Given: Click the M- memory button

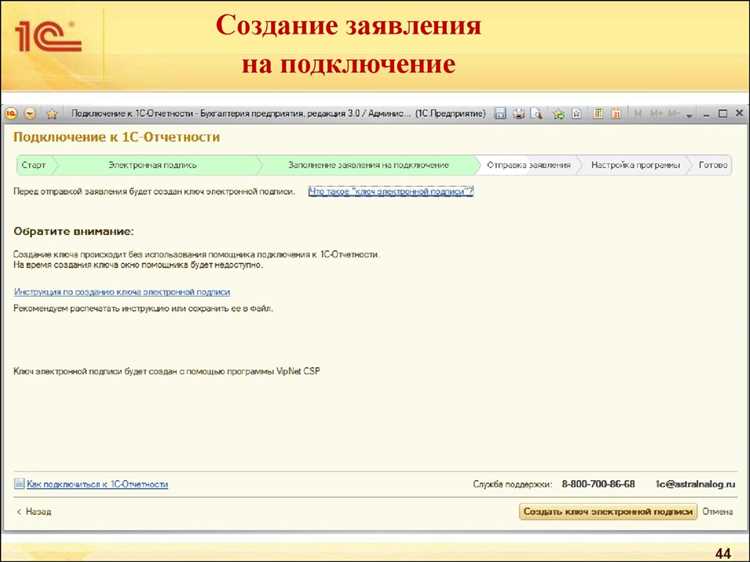Looking at the screenshot, I should click(673, 114).
